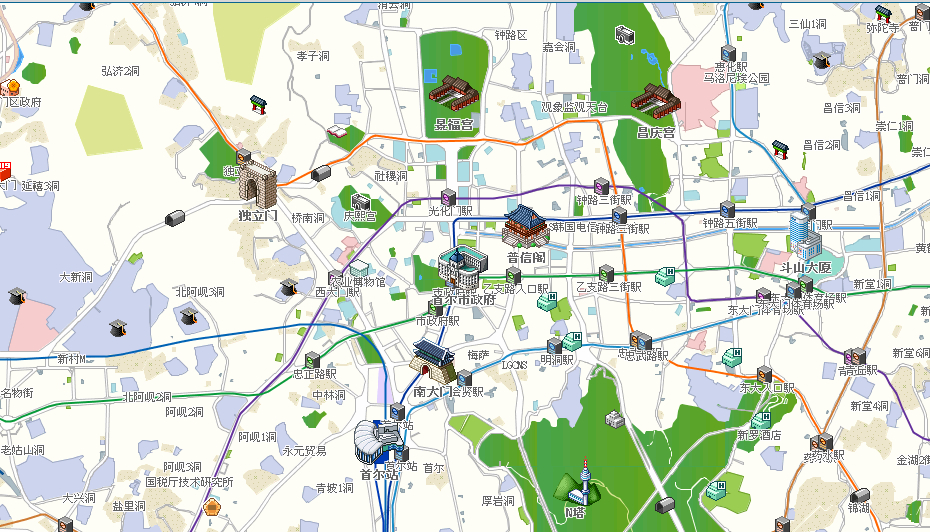Image resolution: width=930 pixels, height=532 pixels.
Task: Click the 景福宫 palace landmark icon
Action: click(x=454, y=93)
